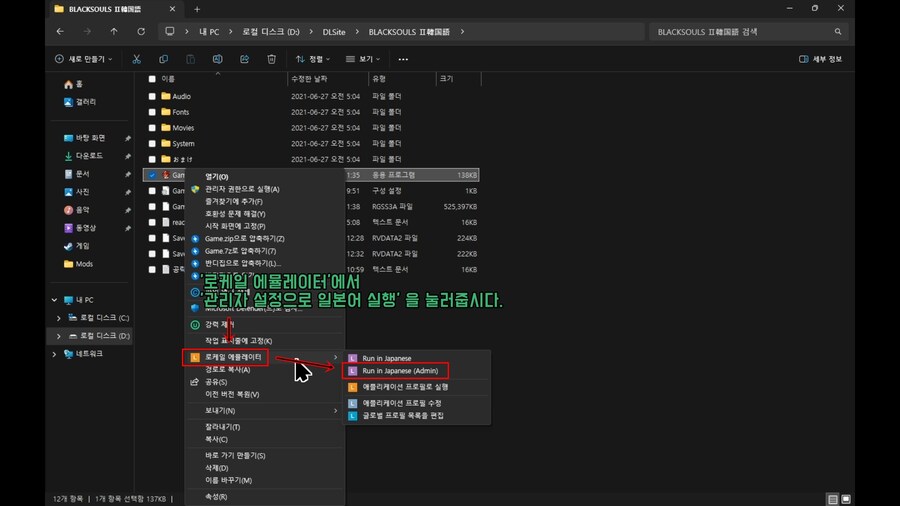Open the three-dot more options menu
Screen dimensions: 900x506
403,59
